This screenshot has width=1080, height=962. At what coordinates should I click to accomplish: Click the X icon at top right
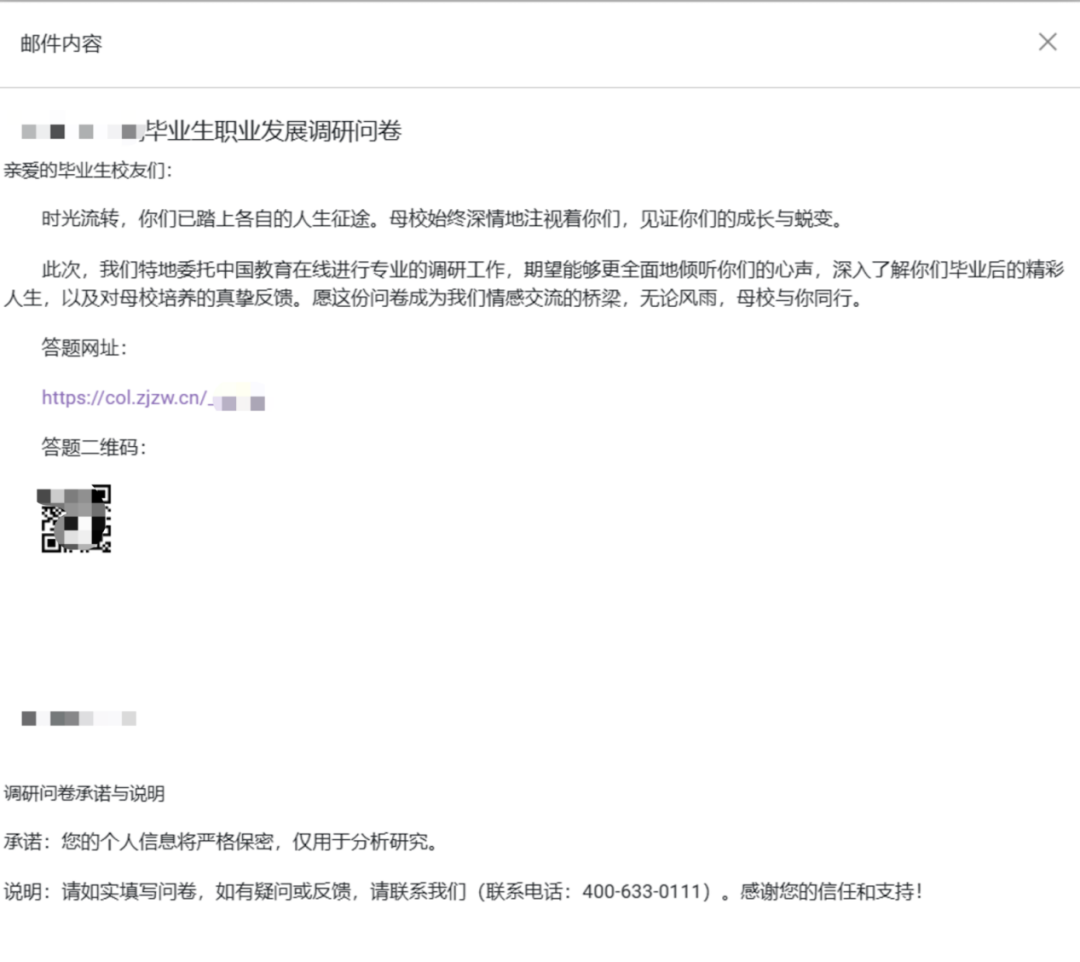click(x=1047, y=42)
